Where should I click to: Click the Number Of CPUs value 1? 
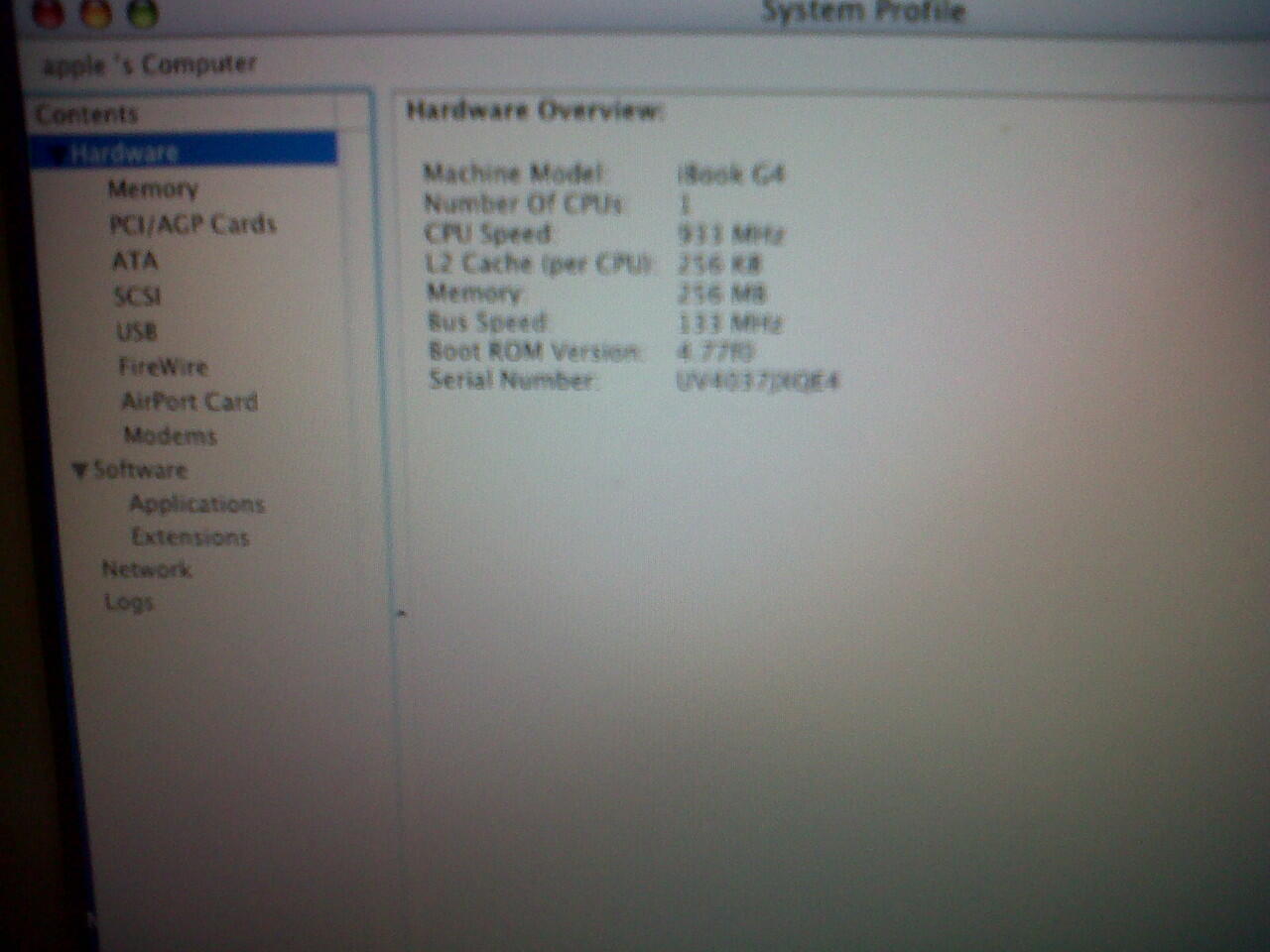point(685,205)
